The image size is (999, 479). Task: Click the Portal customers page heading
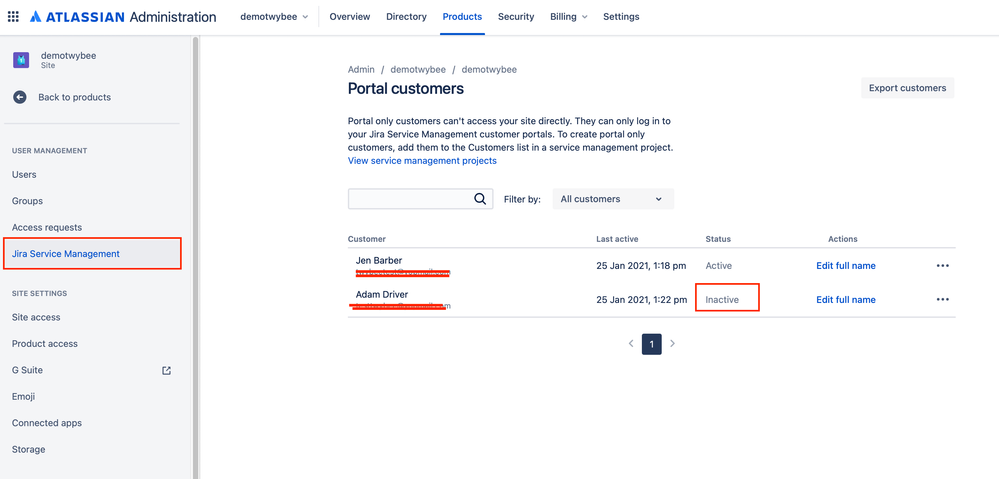(x=406, y=89)
